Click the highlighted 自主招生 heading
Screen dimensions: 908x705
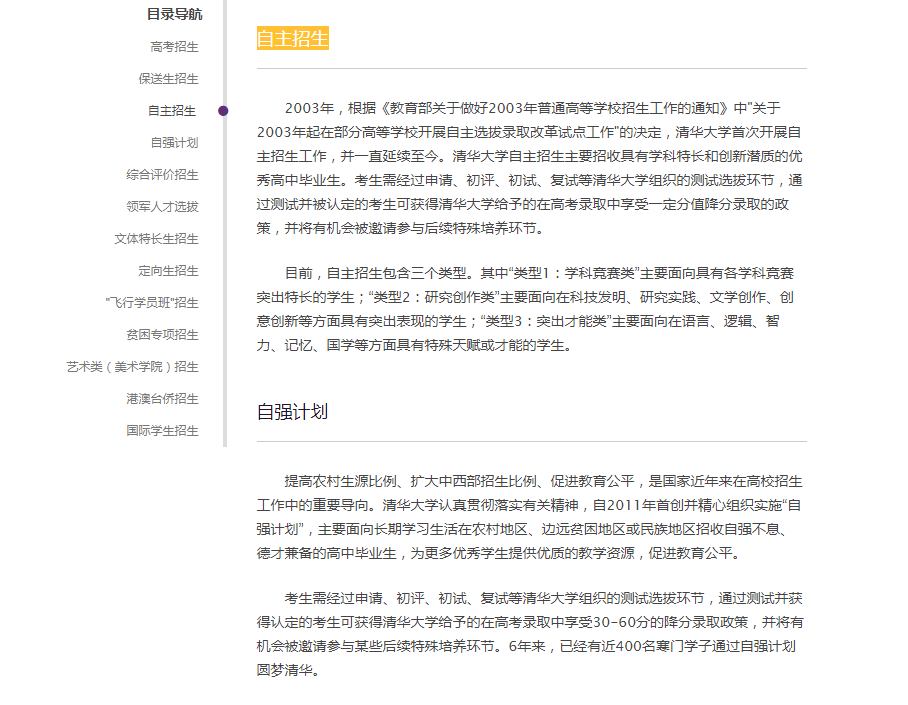(292, 38)
